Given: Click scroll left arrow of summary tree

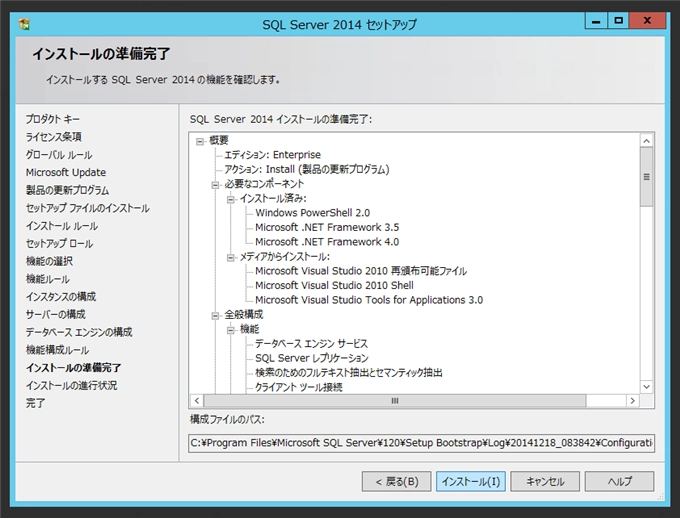Looking at the screenshot, I should 197,400.
